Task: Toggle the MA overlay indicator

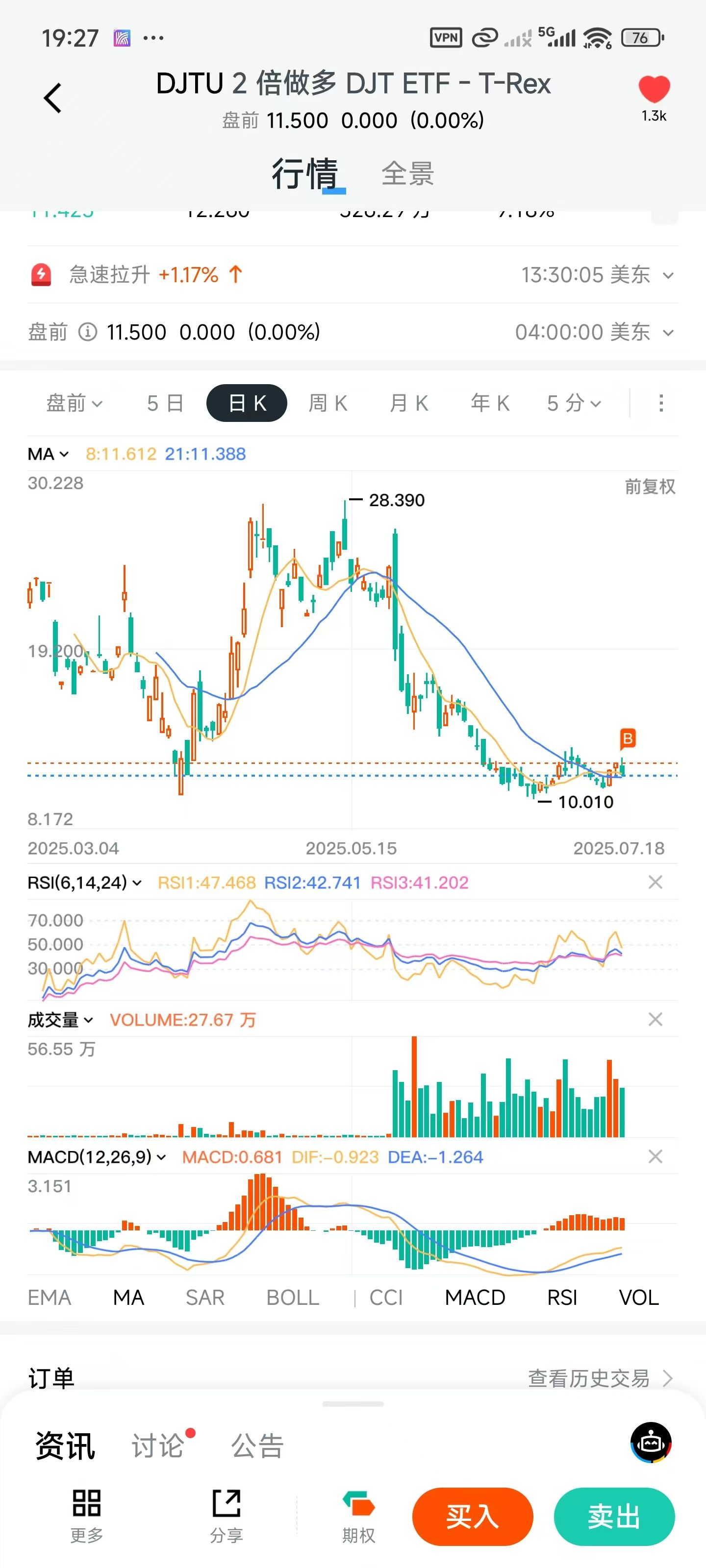Action: coord(128,1297)
